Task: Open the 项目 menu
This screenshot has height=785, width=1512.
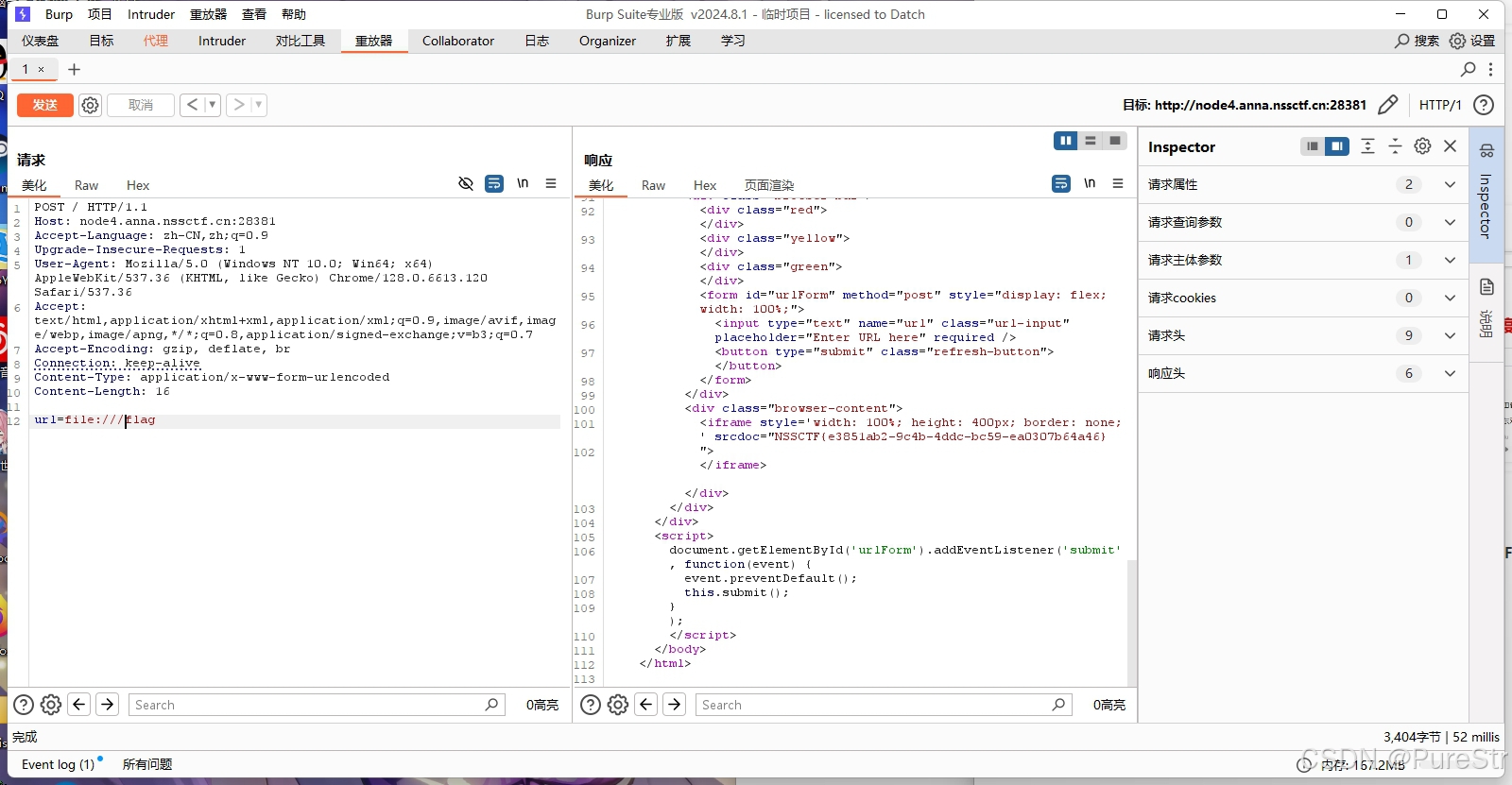Action: click(x=100, y=14)
